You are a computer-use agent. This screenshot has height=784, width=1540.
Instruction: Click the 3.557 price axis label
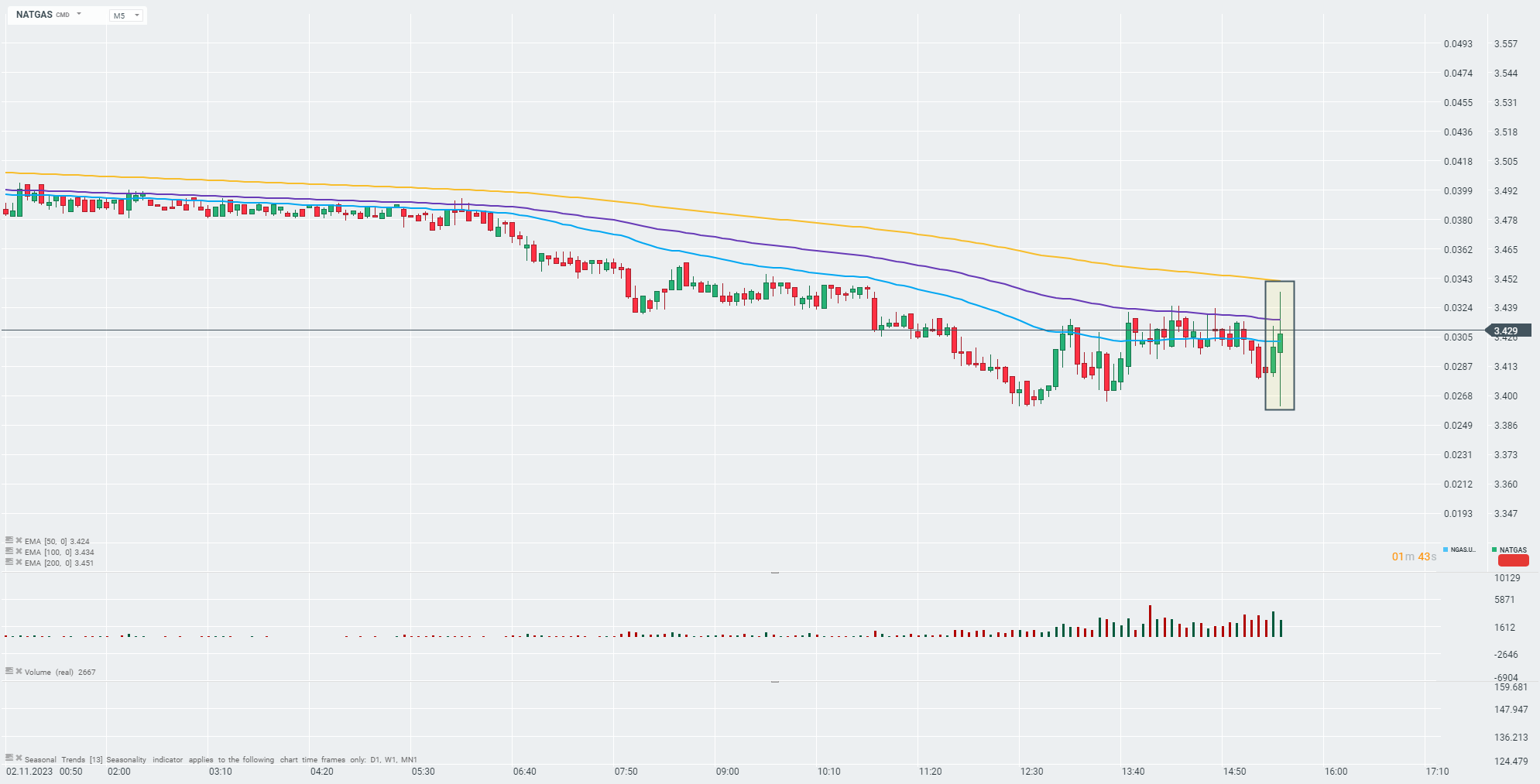[1506, 44]
